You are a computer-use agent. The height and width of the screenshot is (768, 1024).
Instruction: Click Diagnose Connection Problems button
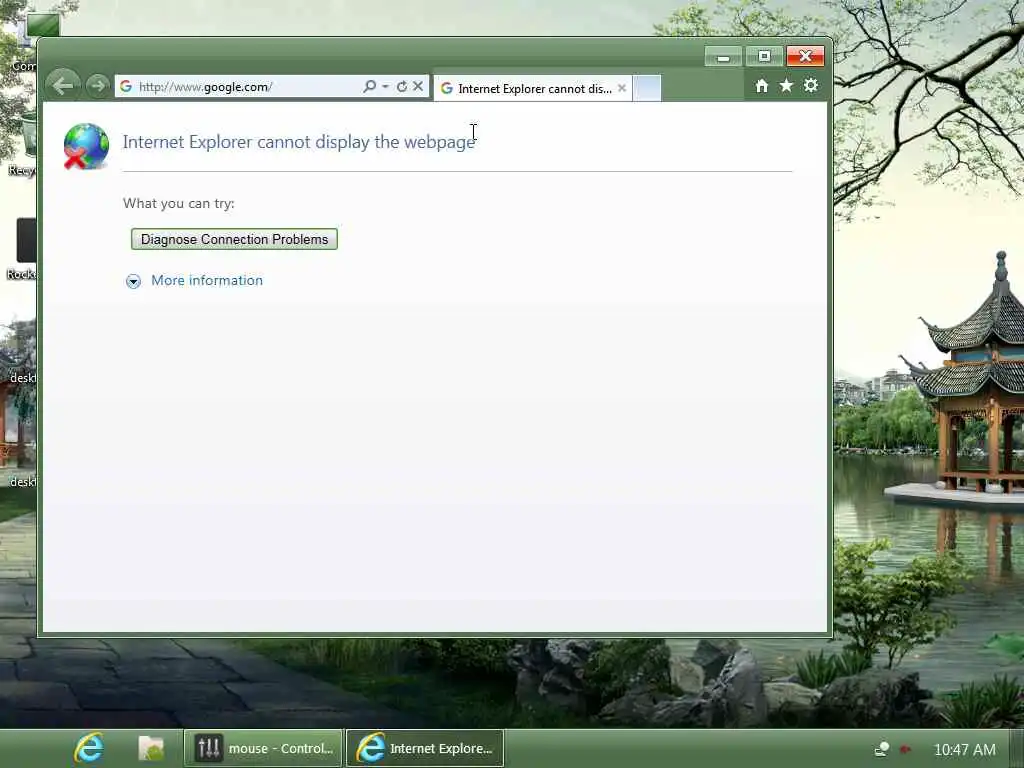(234, 239)
